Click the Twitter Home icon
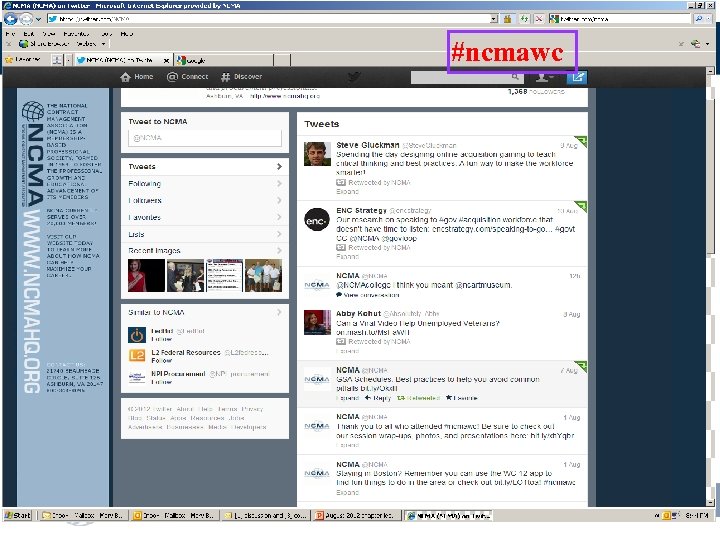 pos(125,77)
